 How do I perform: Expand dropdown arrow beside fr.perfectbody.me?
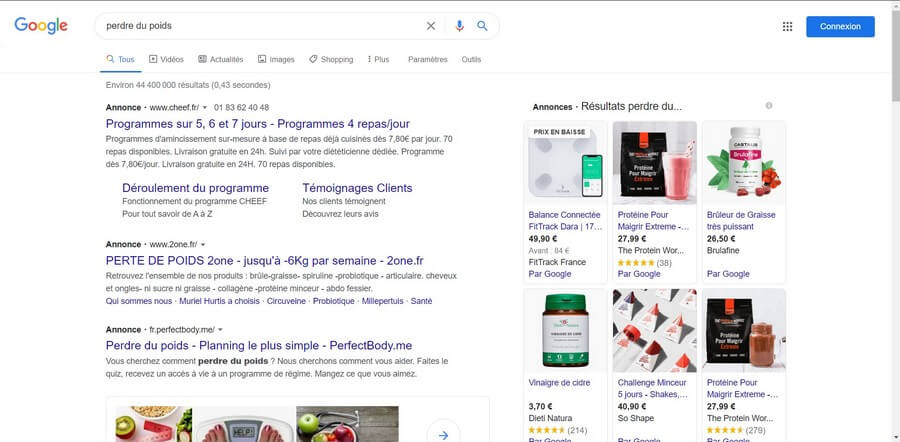(220, 330)
